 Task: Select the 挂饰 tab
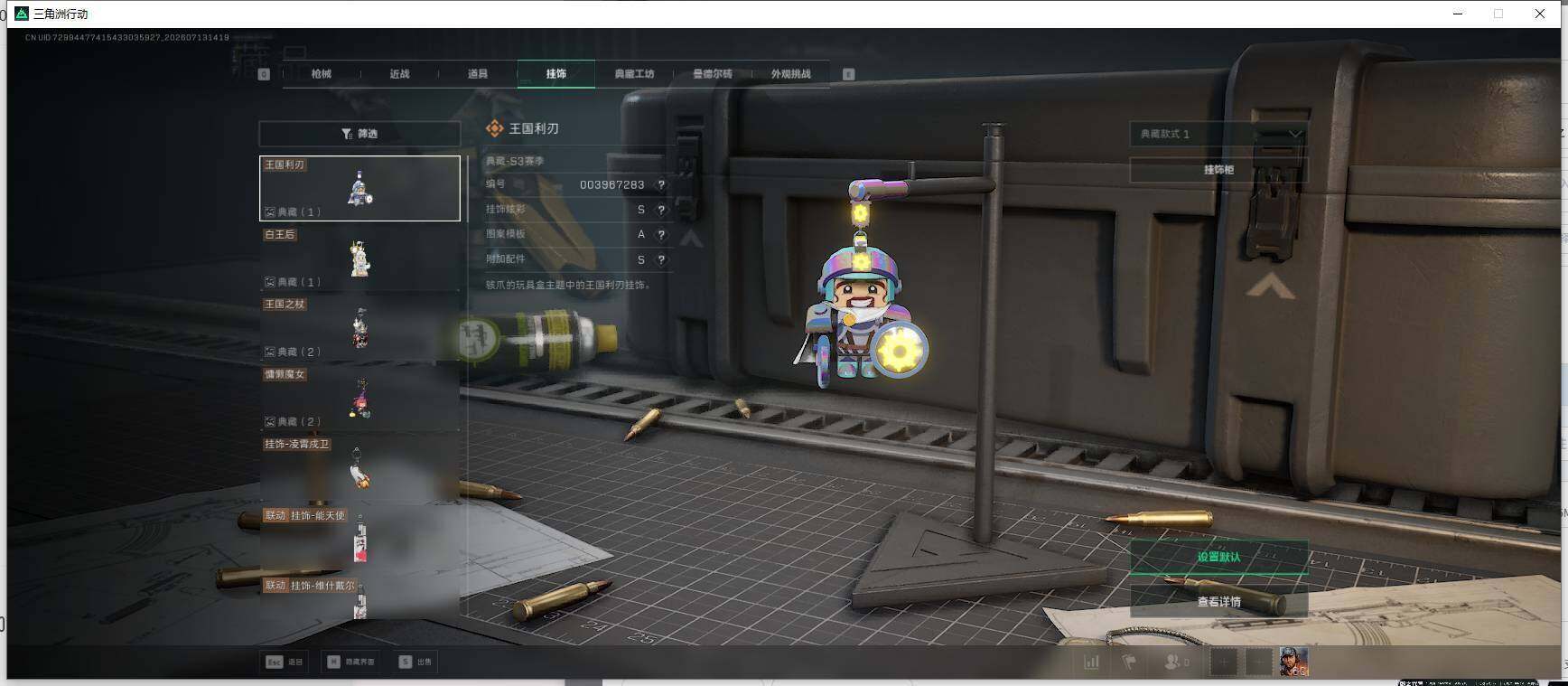pyautogui.click(x=555, y=74)
